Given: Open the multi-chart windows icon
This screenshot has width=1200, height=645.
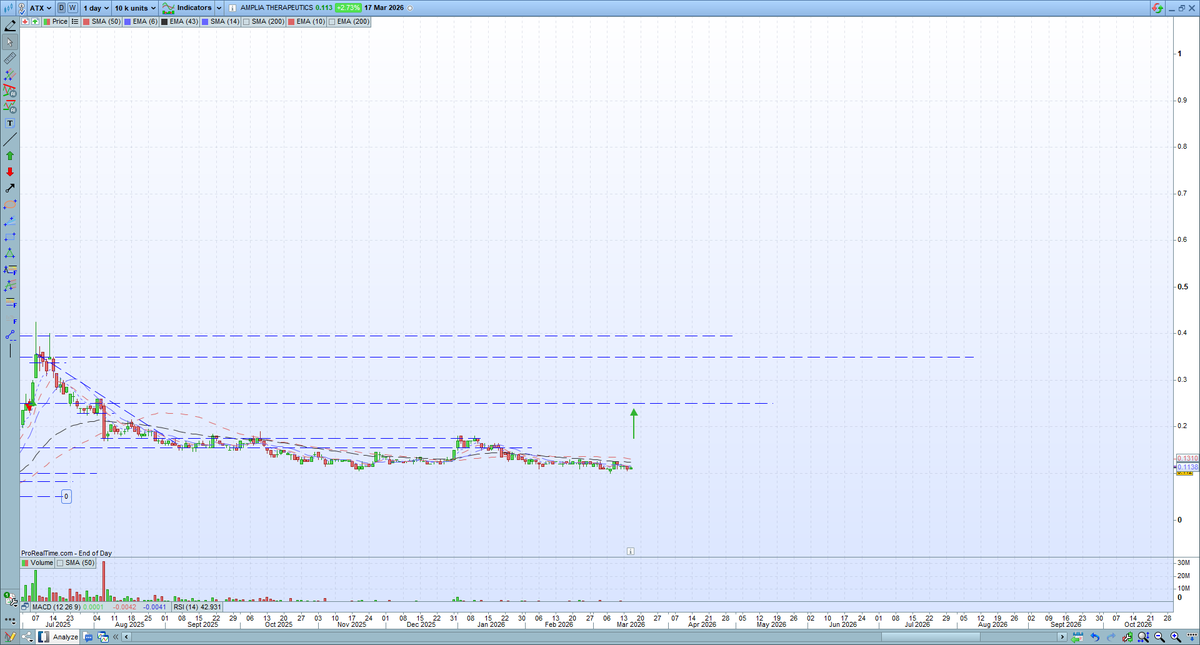Looking at the screenshot, I should coord(103,637).
